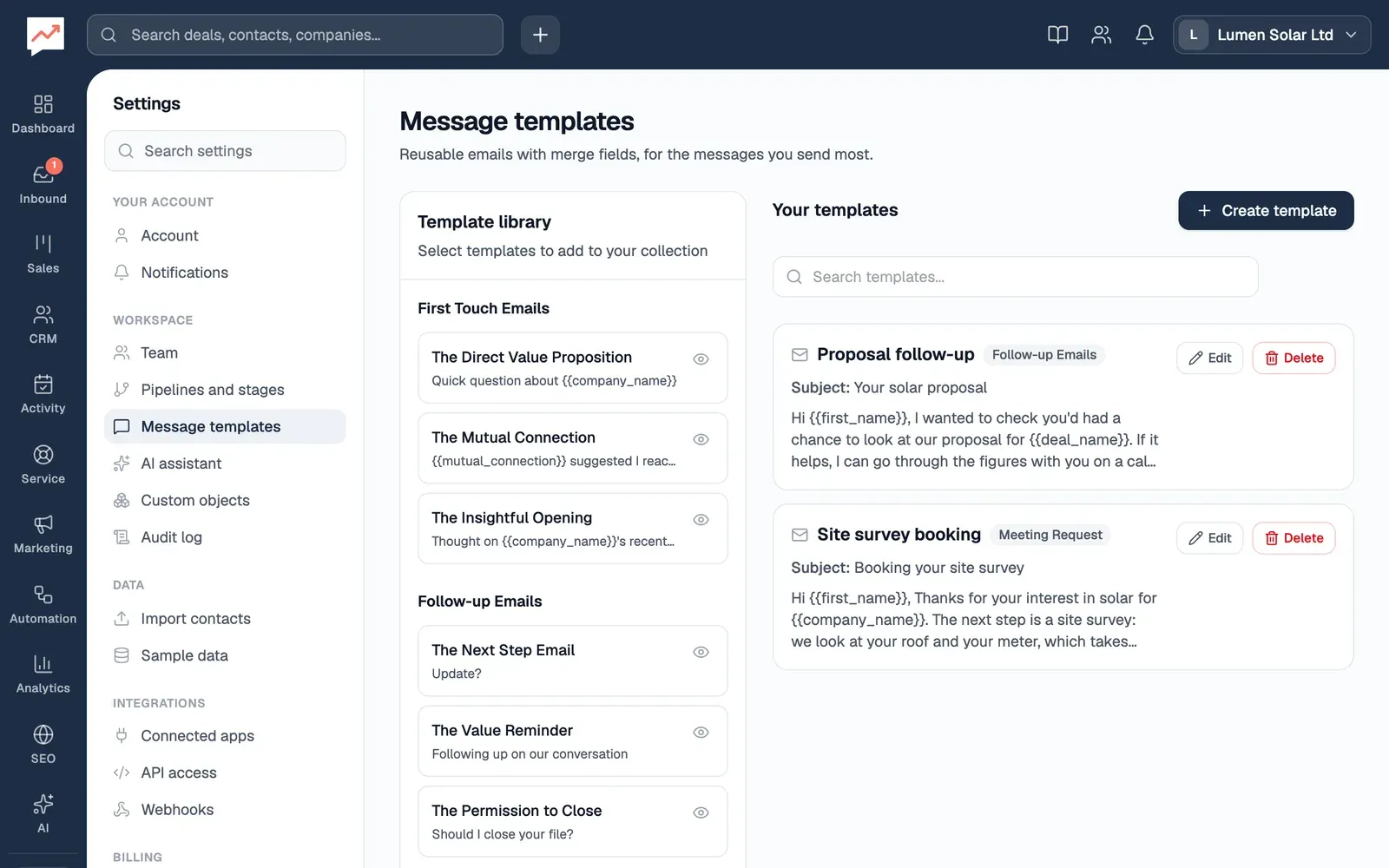Open the SEO globe section
Screen dimensions: 1389x868
click(x=43, y=744)
